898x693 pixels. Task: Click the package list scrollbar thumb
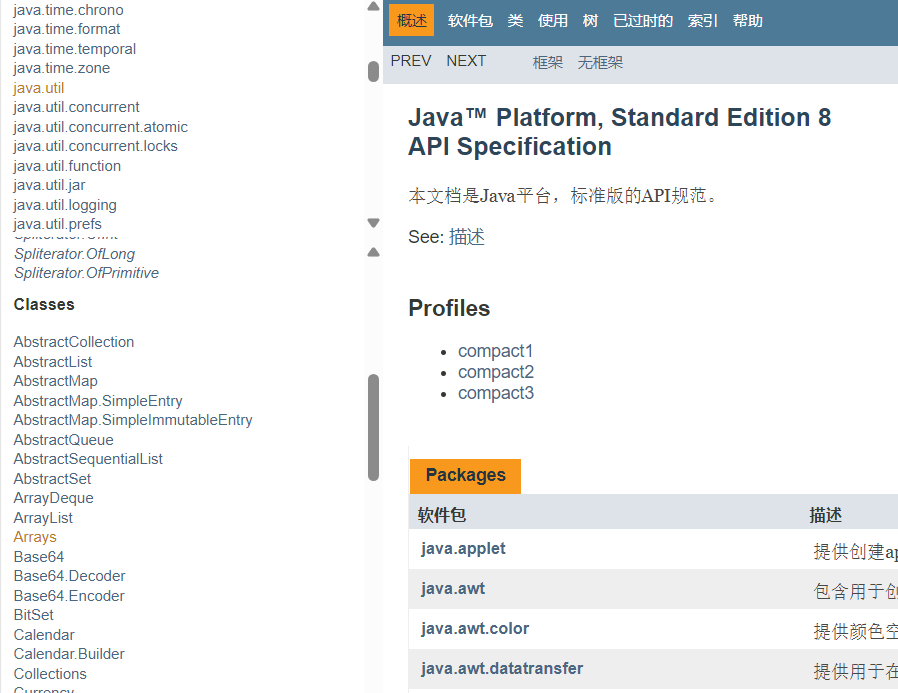click(373, 71)
